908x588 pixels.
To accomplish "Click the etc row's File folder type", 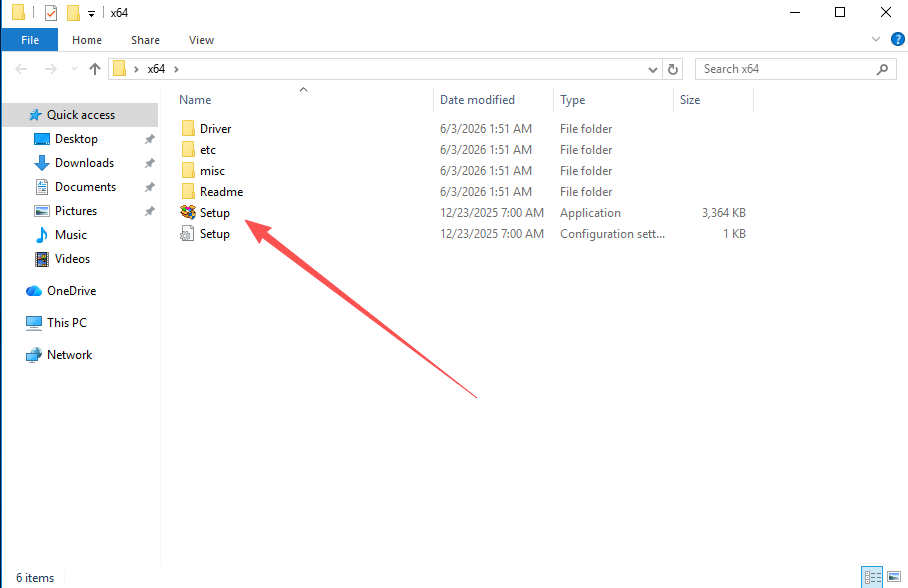I will coord(585,149).
